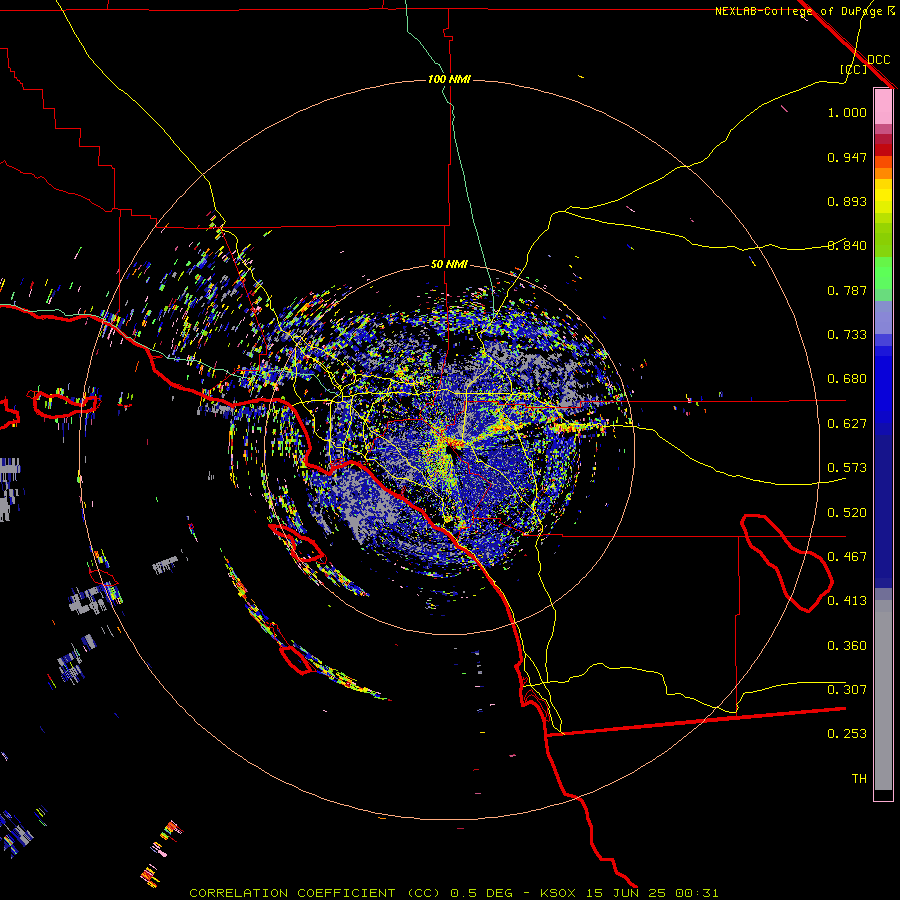900x900 pixels.
Task: Click the 0.627 legend value
Action: (x=847, y=424)
